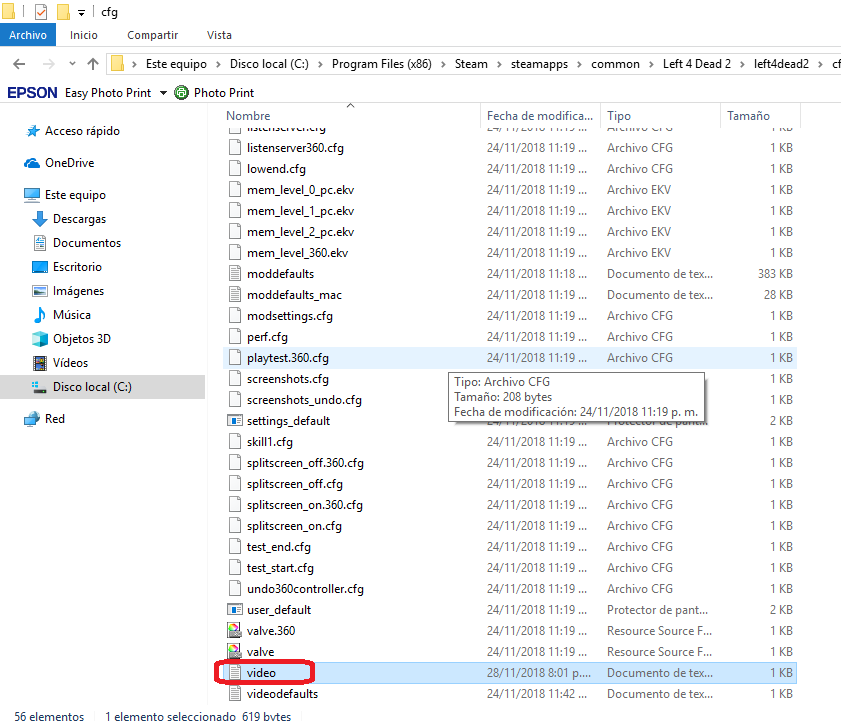Select Program Files (x86) breadcrumb segment

(x=381, y=64)
